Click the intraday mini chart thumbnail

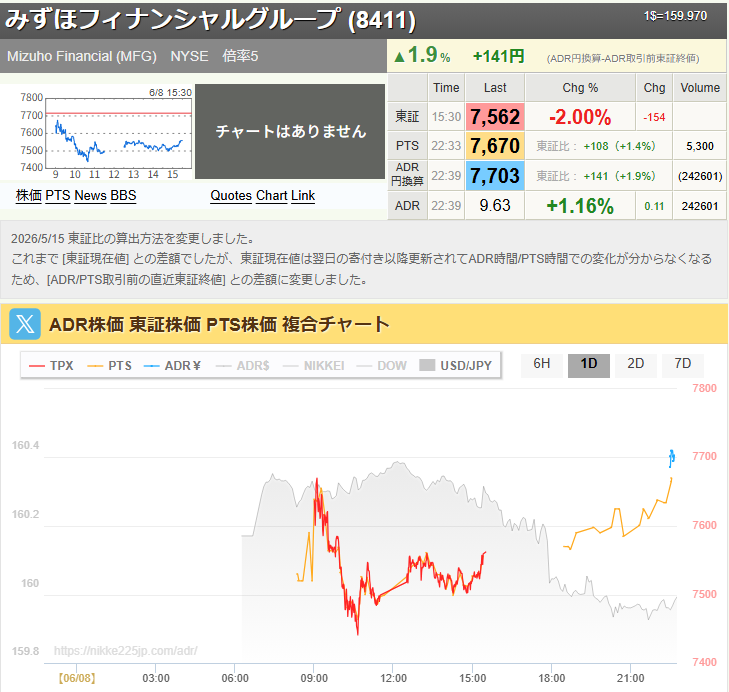click(x=105, y=133)
